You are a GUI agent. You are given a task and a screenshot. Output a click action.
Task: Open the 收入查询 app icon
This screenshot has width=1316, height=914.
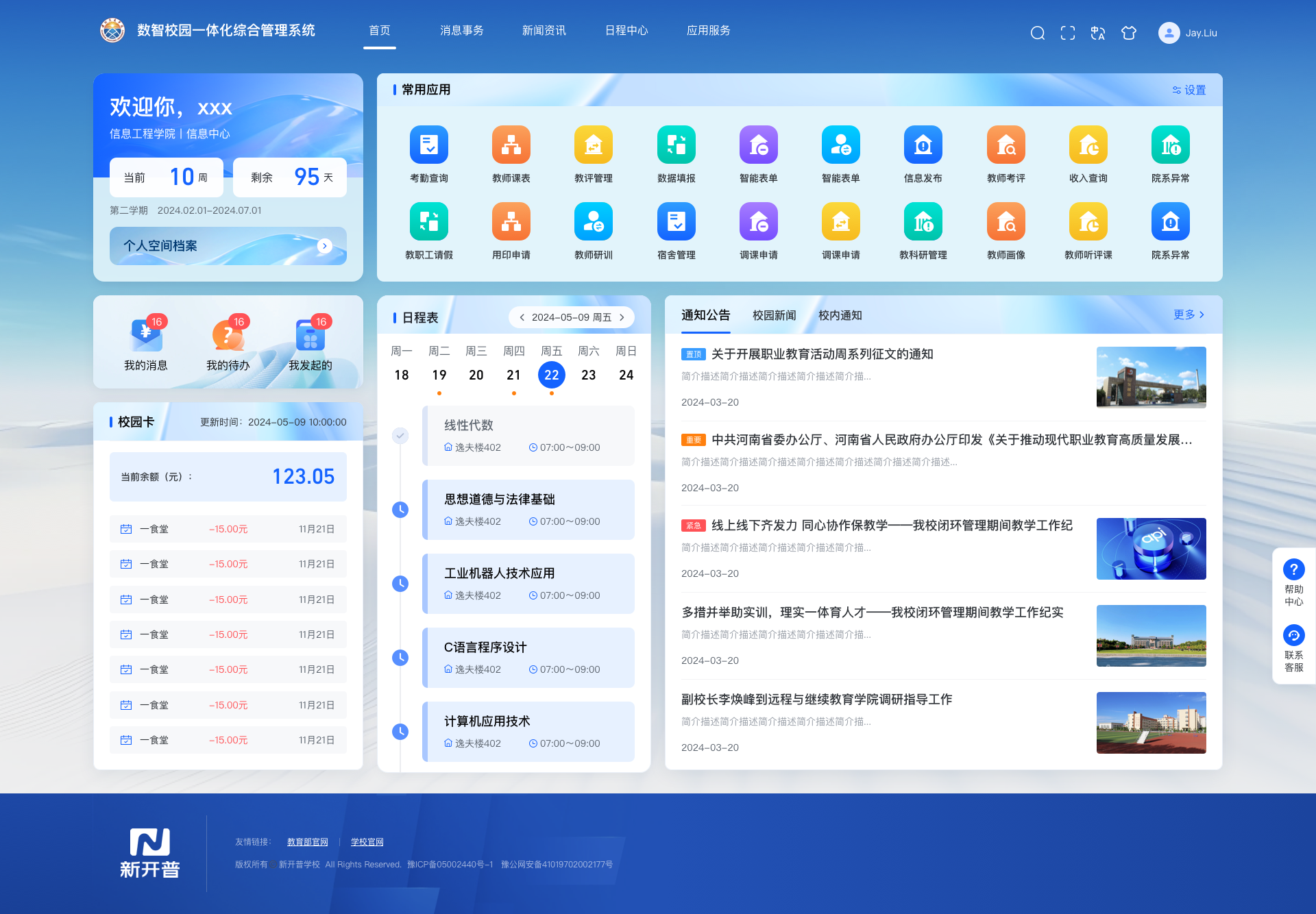(1088, 145)
